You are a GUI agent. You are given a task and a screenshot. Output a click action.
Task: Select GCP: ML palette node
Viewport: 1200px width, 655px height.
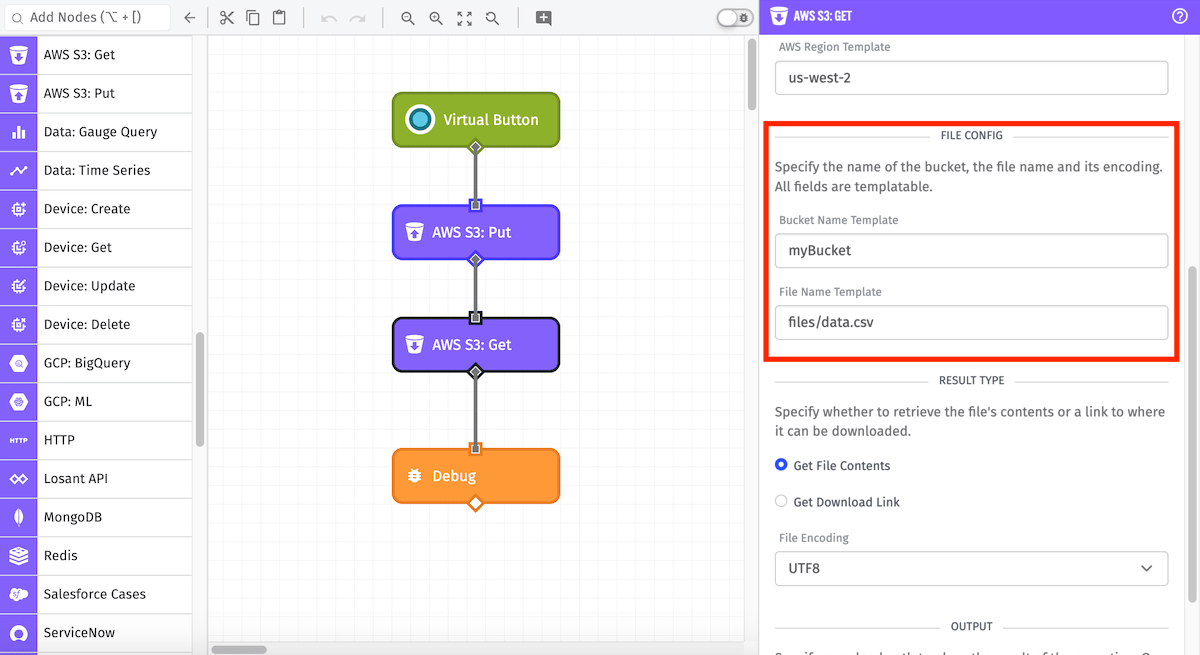96,401
